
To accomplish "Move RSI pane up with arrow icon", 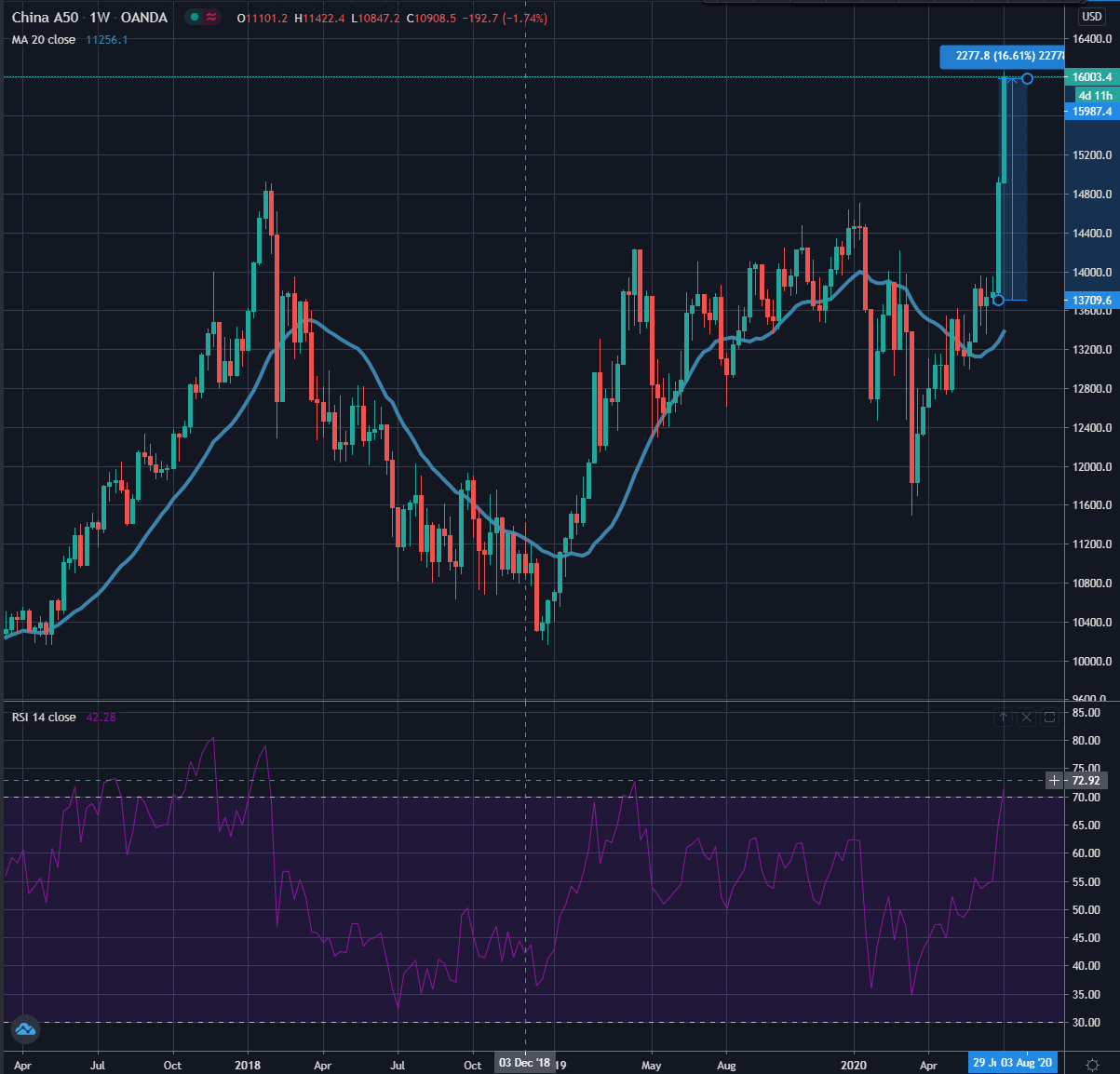I will 1003,717.
